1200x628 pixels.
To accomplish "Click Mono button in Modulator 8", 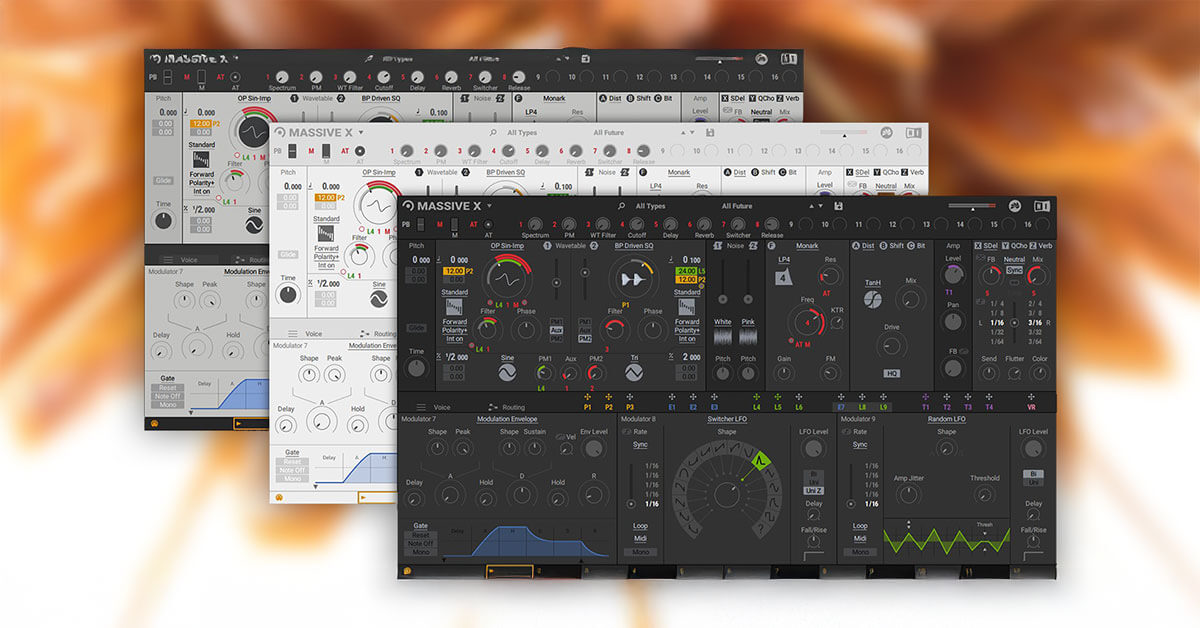I will coord(639,552).
